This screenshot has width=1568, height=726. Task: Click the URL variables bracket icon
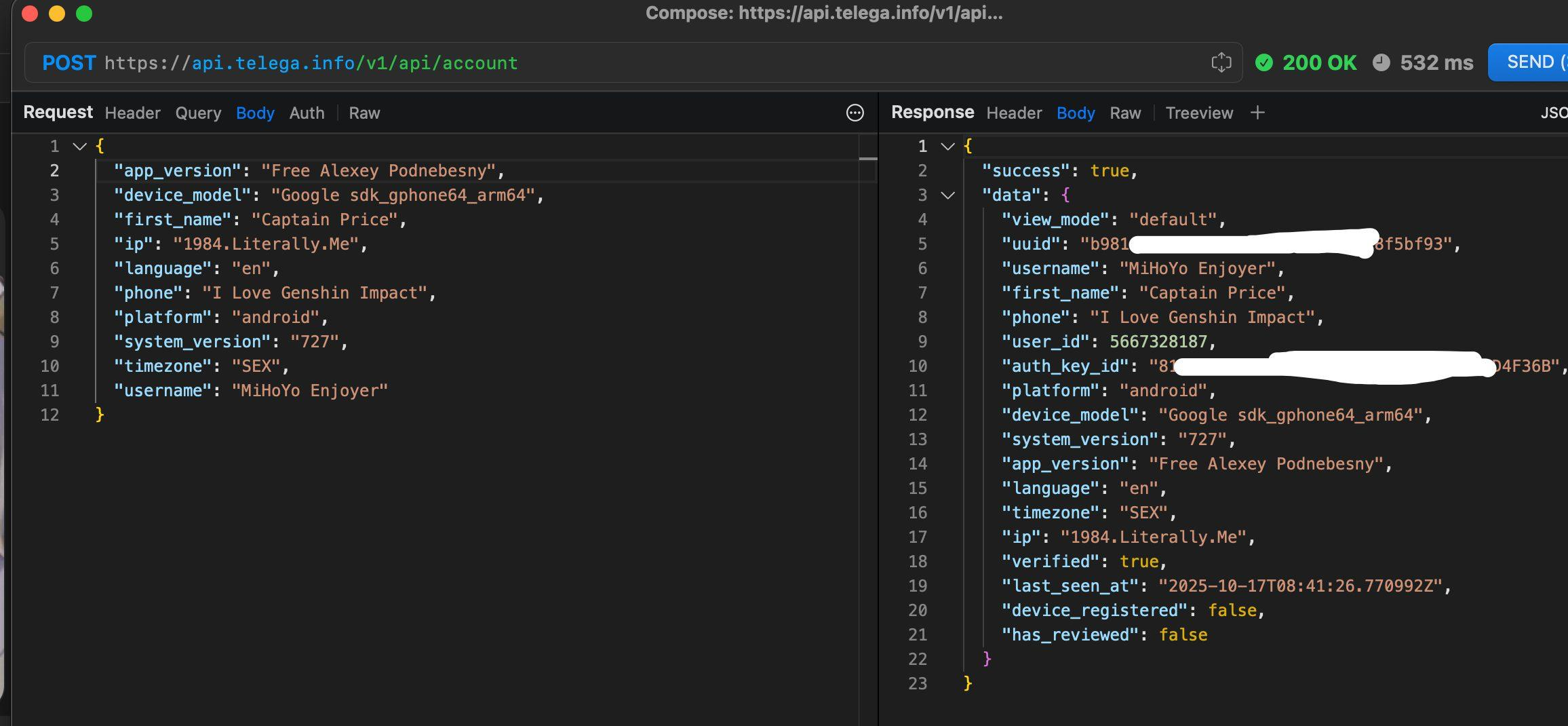click(x=1221, y=62)
